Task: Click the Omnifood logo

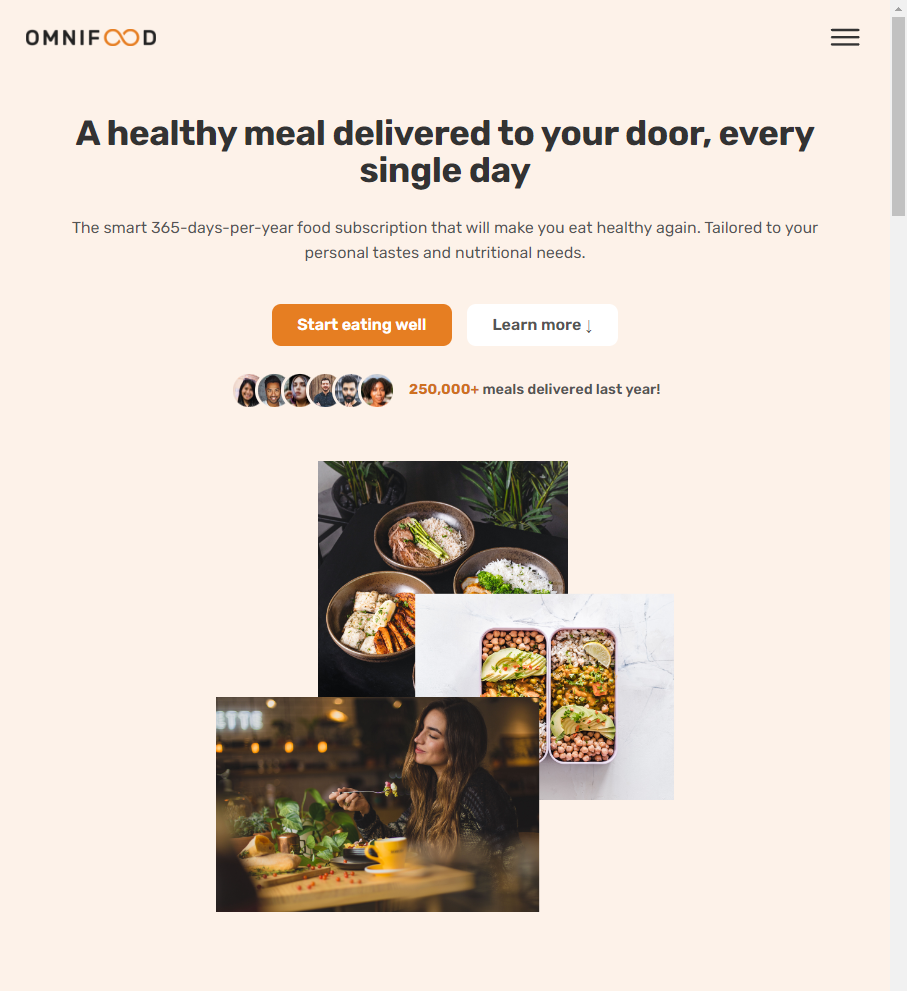Action: (91, 38)
